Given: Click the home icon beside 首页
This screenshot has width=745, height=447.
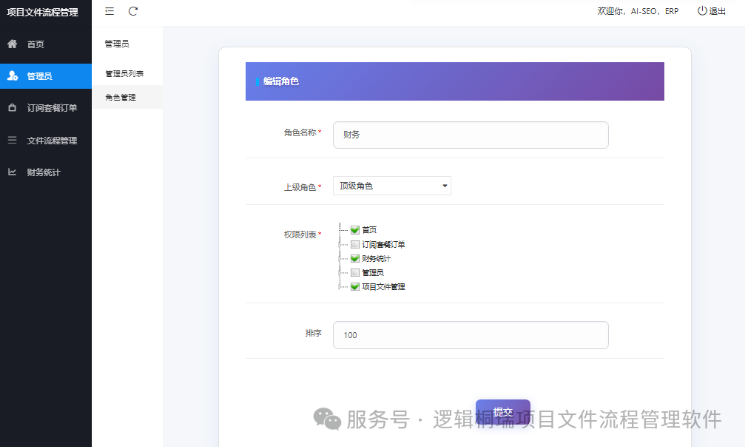Looking at the screenshot, I should 12,44.
